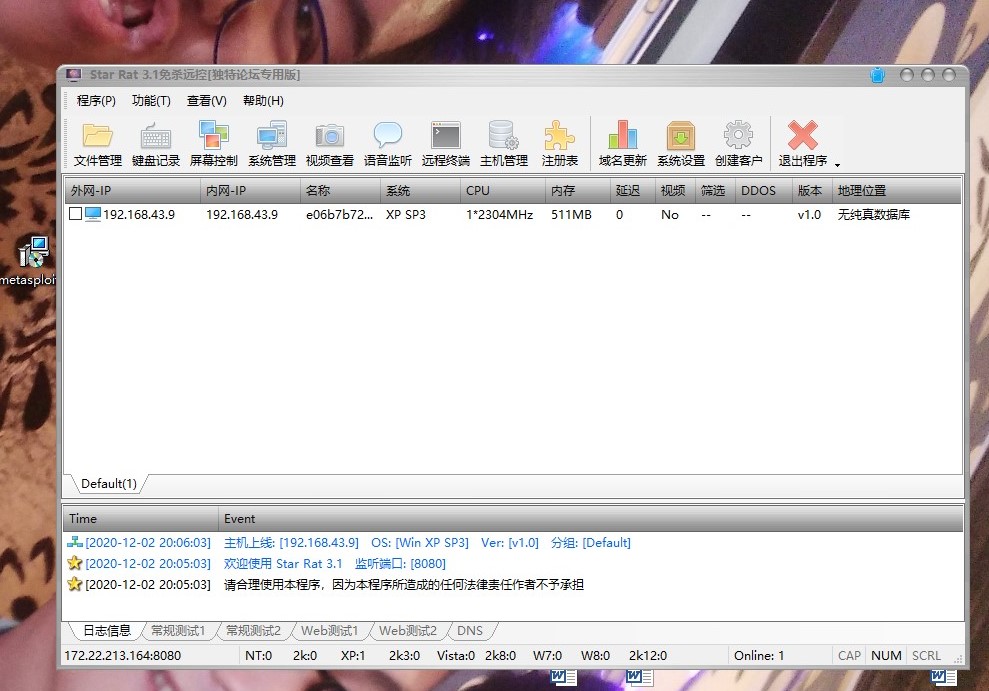Click 域名更新 domain update

click(x=623, y=144)
